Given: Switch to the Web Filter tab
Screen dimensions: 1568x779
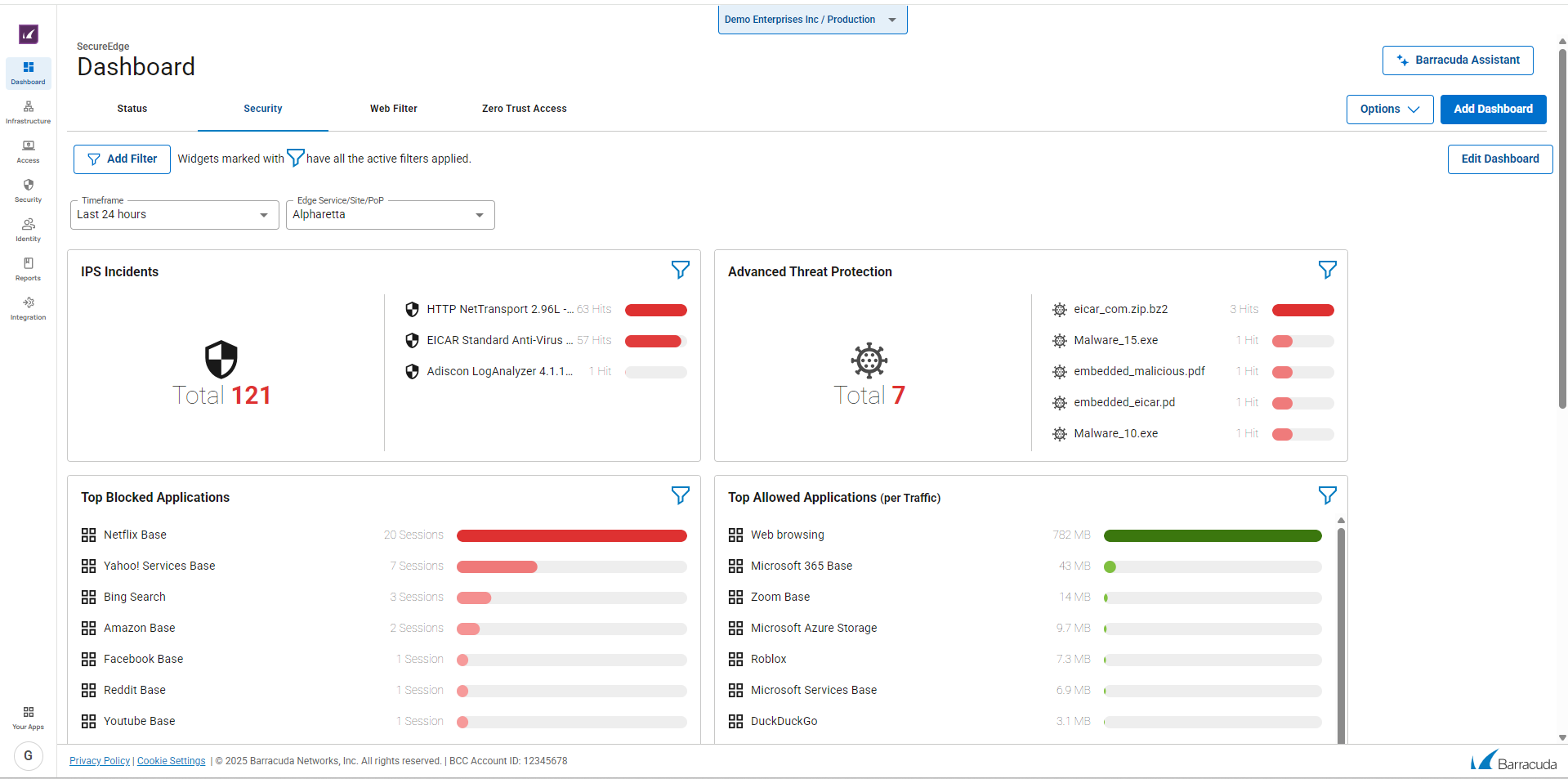Looking at the screenshot, I should (393, 109).
